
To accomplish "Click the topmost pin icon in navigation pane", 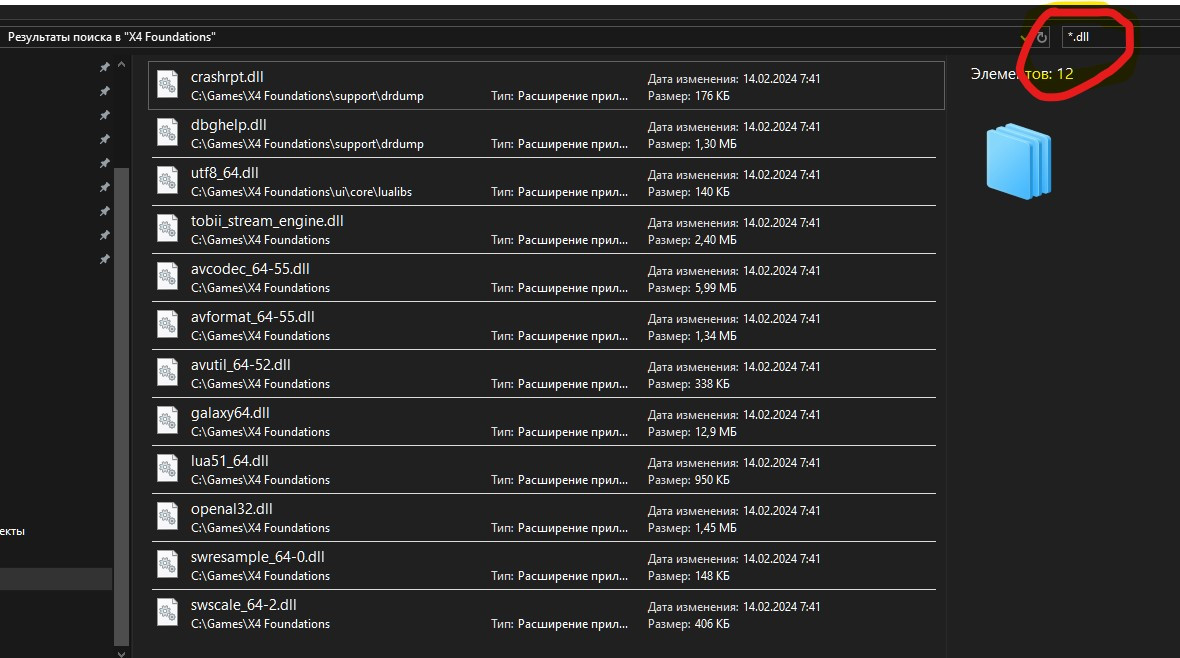I will click(x=104, y=67).
